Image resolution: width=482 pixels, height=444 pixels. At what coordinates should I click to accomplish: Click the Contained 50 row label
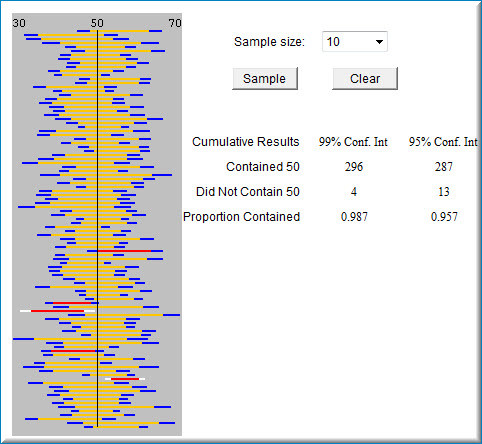tap(263, 167)
